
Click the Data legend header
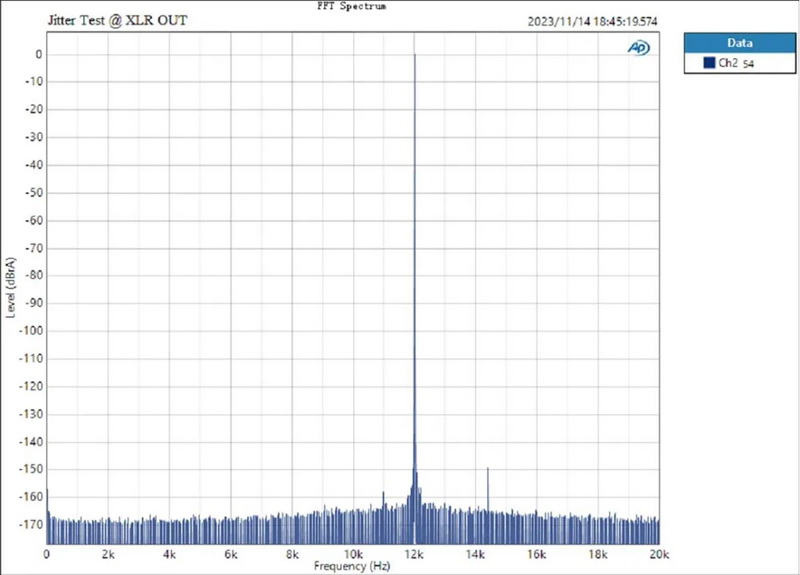coord(739,43)
